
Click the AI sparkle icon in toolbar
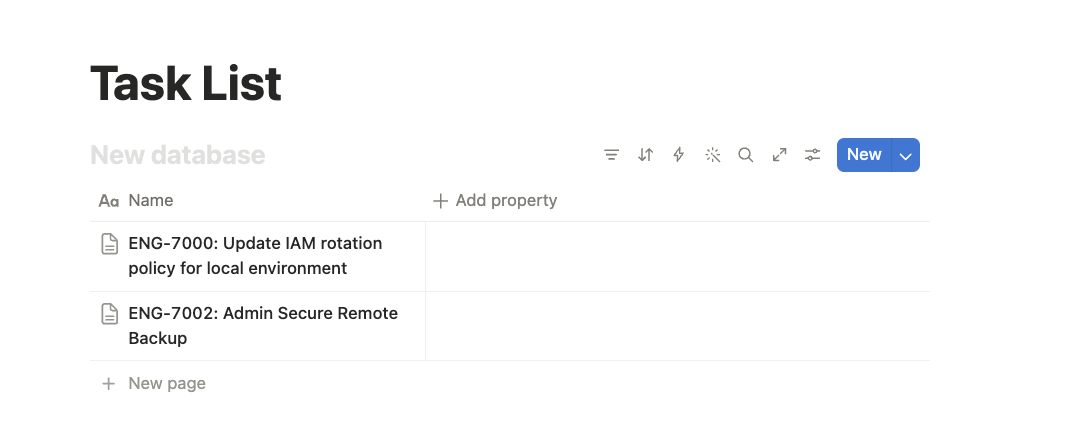click(x=713, y=155)
